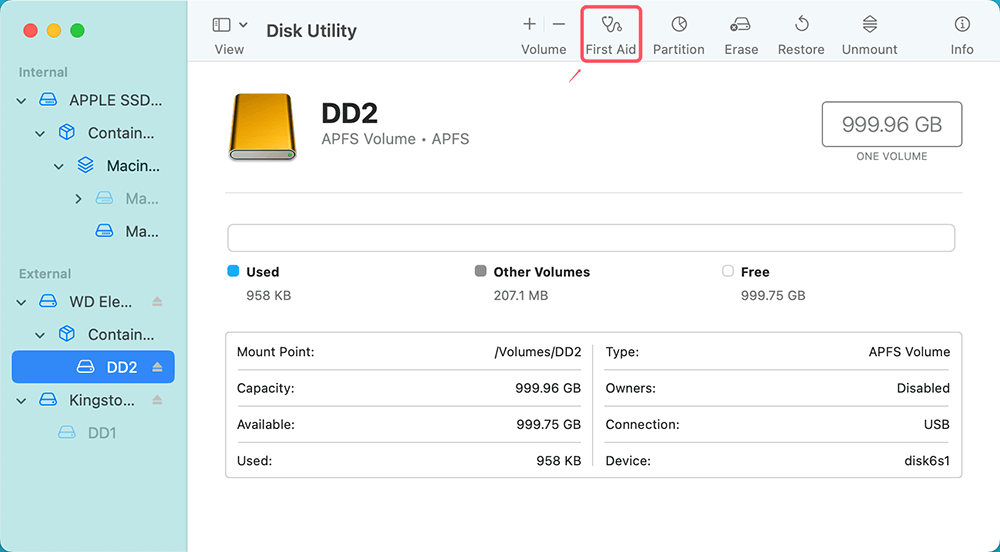Click the DD2 disk usage bar
Screen dimensions: 1000x552
(x=590, y=238)
